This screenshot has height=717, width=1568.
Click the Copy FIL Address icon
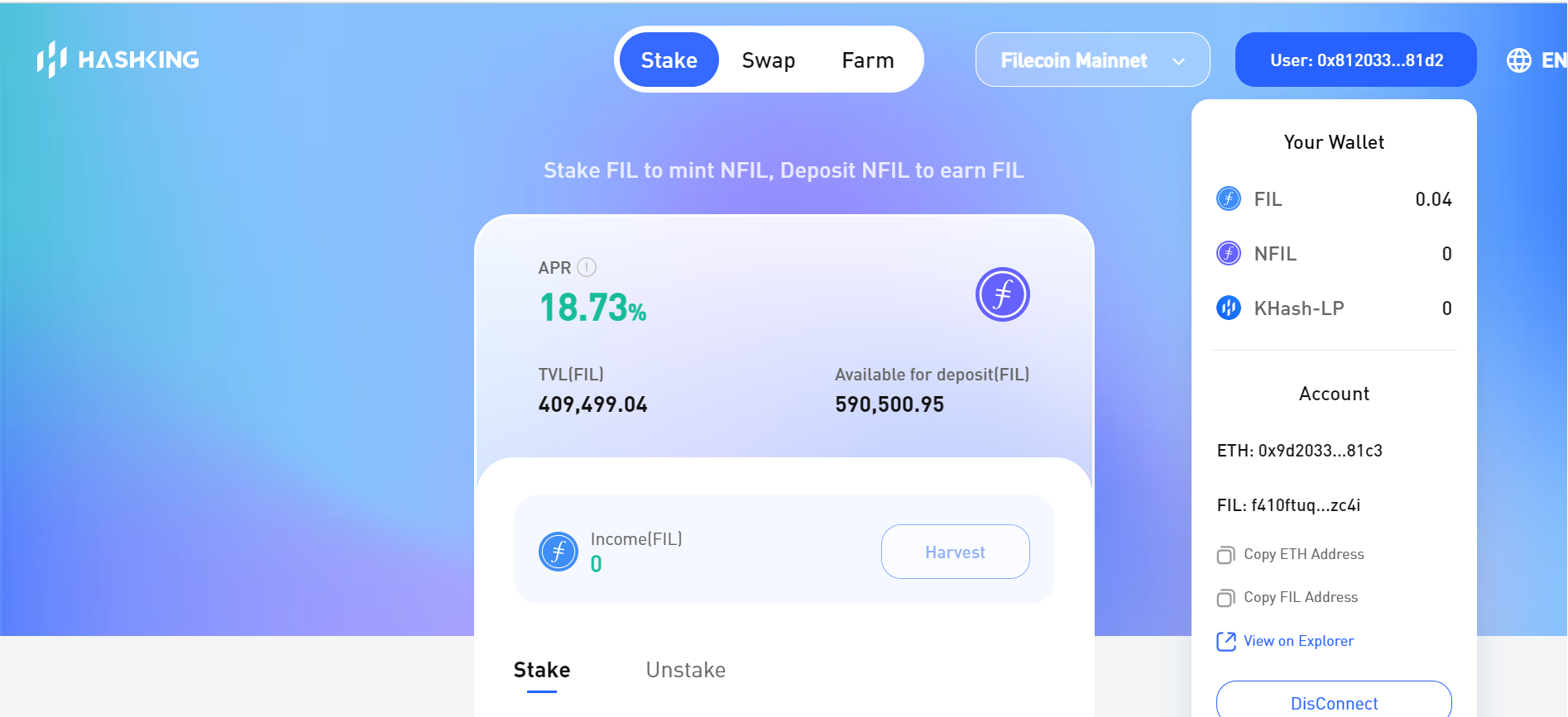point(1225,598)
